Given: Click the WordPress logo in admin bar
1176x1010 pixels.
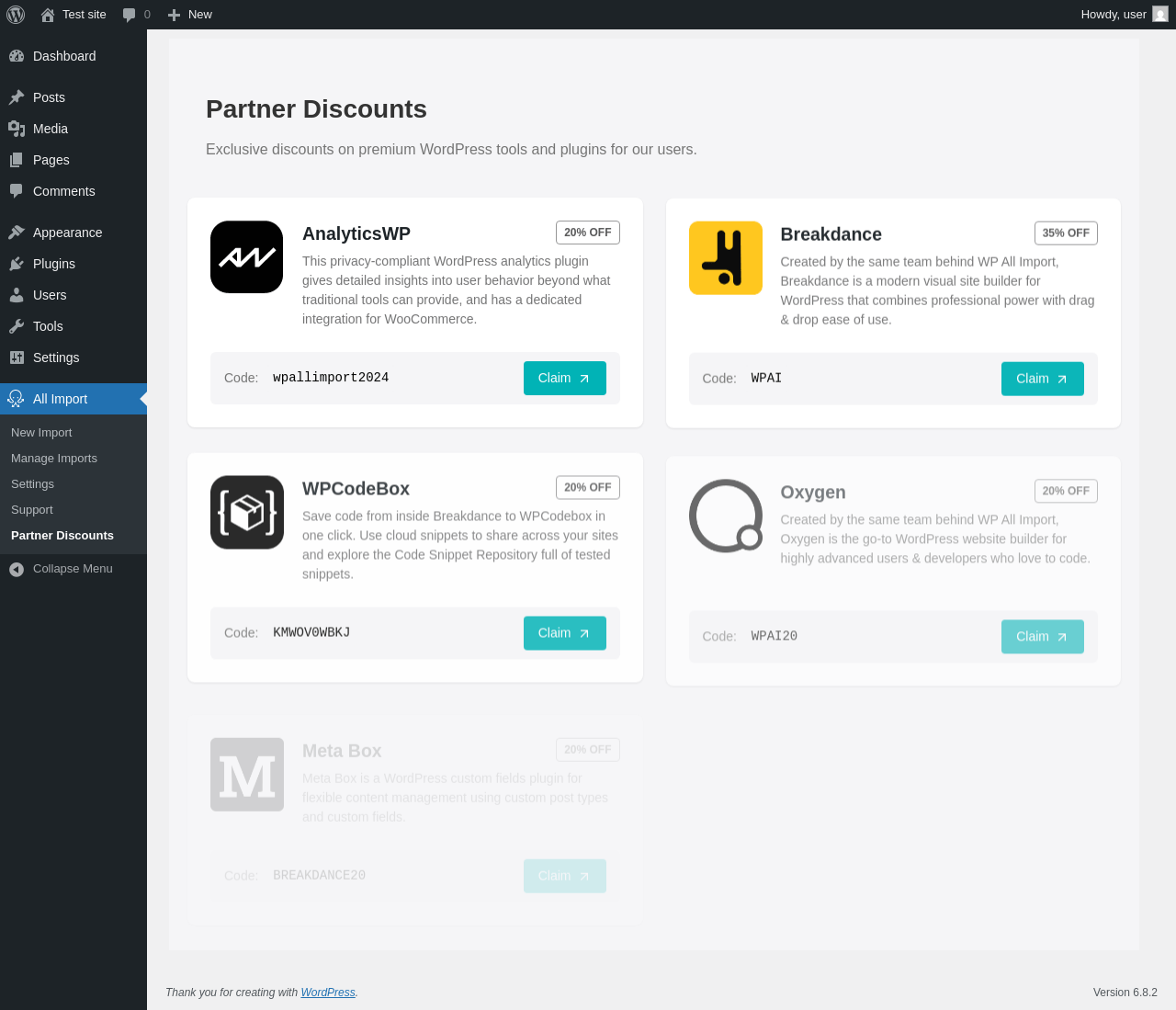Looking at the screenshot, I should (x=16, y=15).
